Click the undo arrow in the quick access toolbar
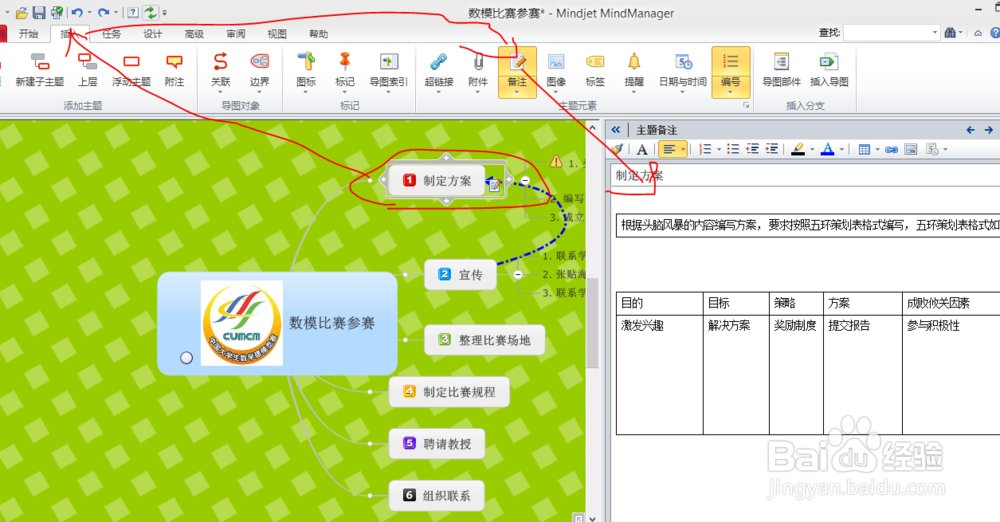Image resolution: width=1000 pixels, height=522 pixels. pos(77,12)
